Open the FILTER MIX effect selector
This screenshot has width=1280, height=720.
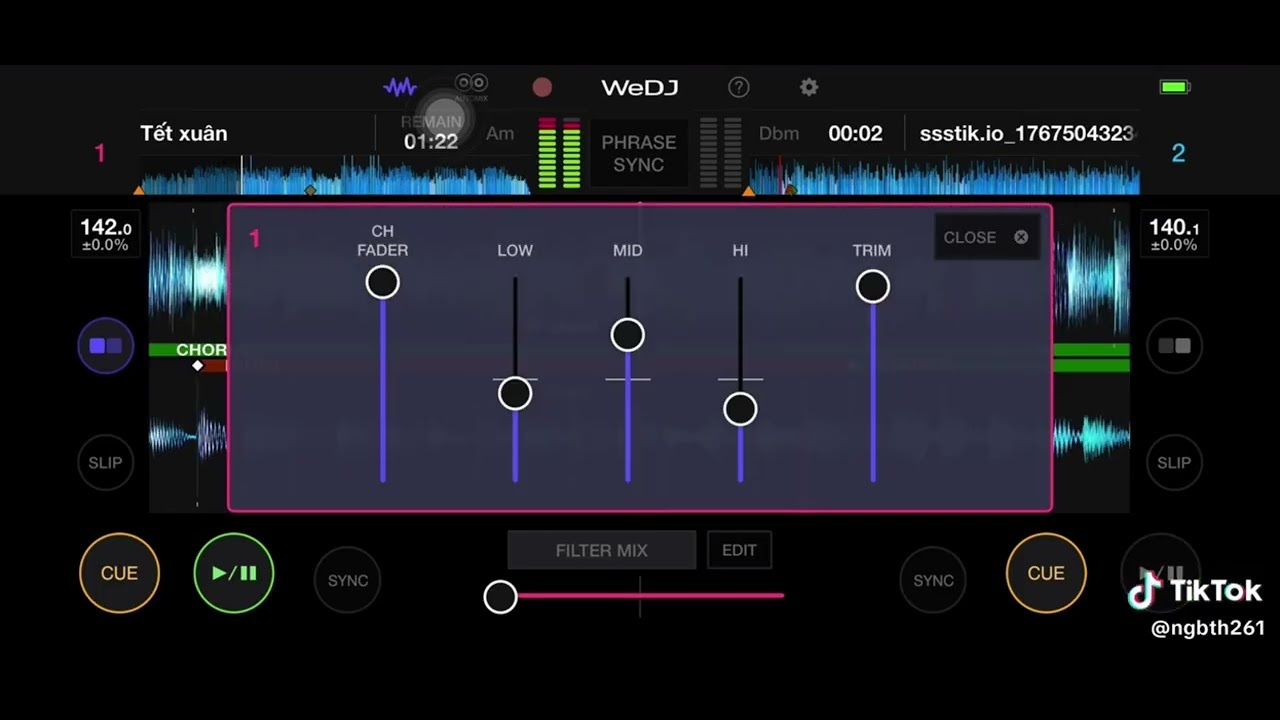click(x=602, y=550)
